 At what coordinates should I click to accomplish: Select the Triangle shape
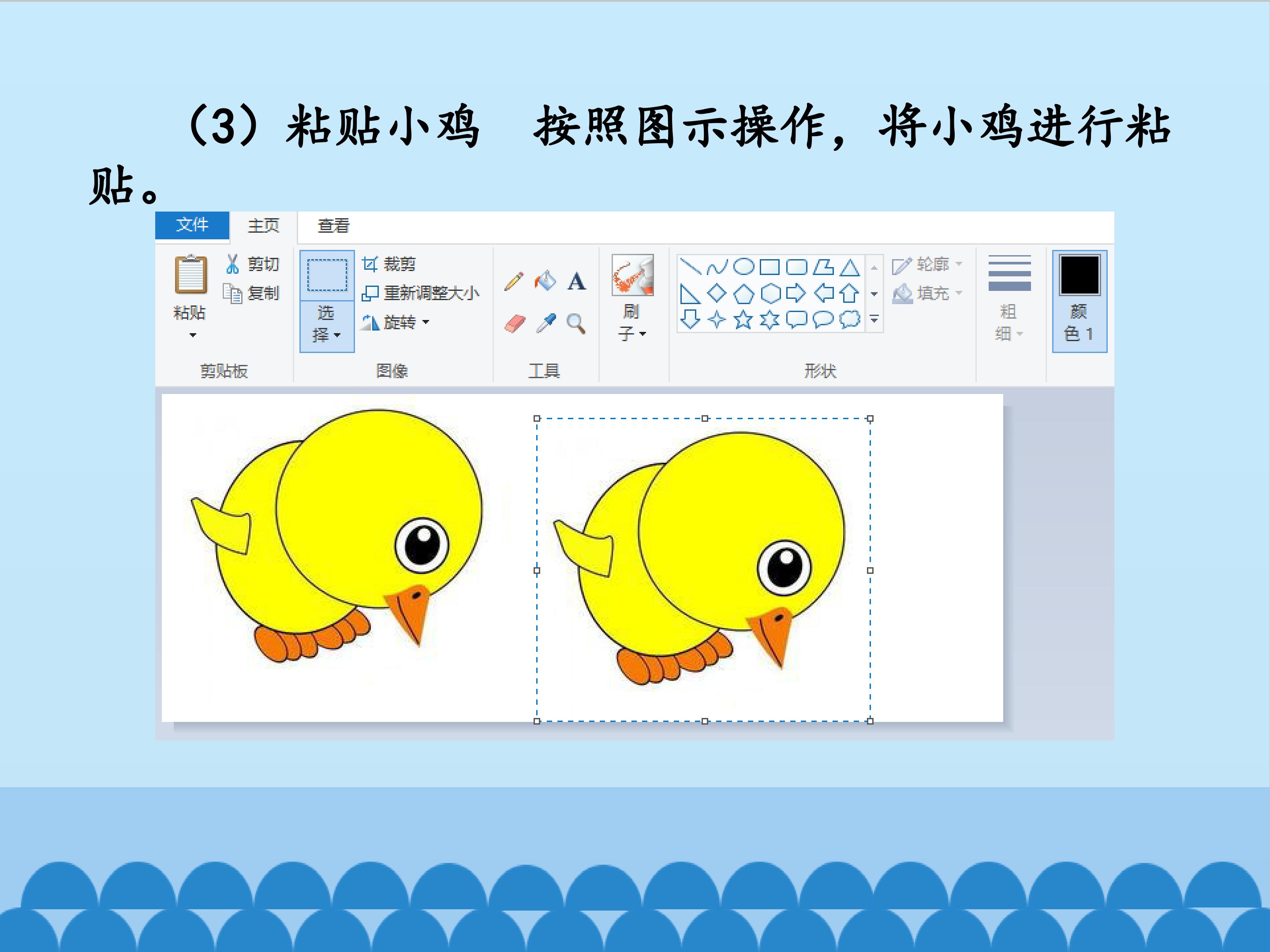coord(850,268)
